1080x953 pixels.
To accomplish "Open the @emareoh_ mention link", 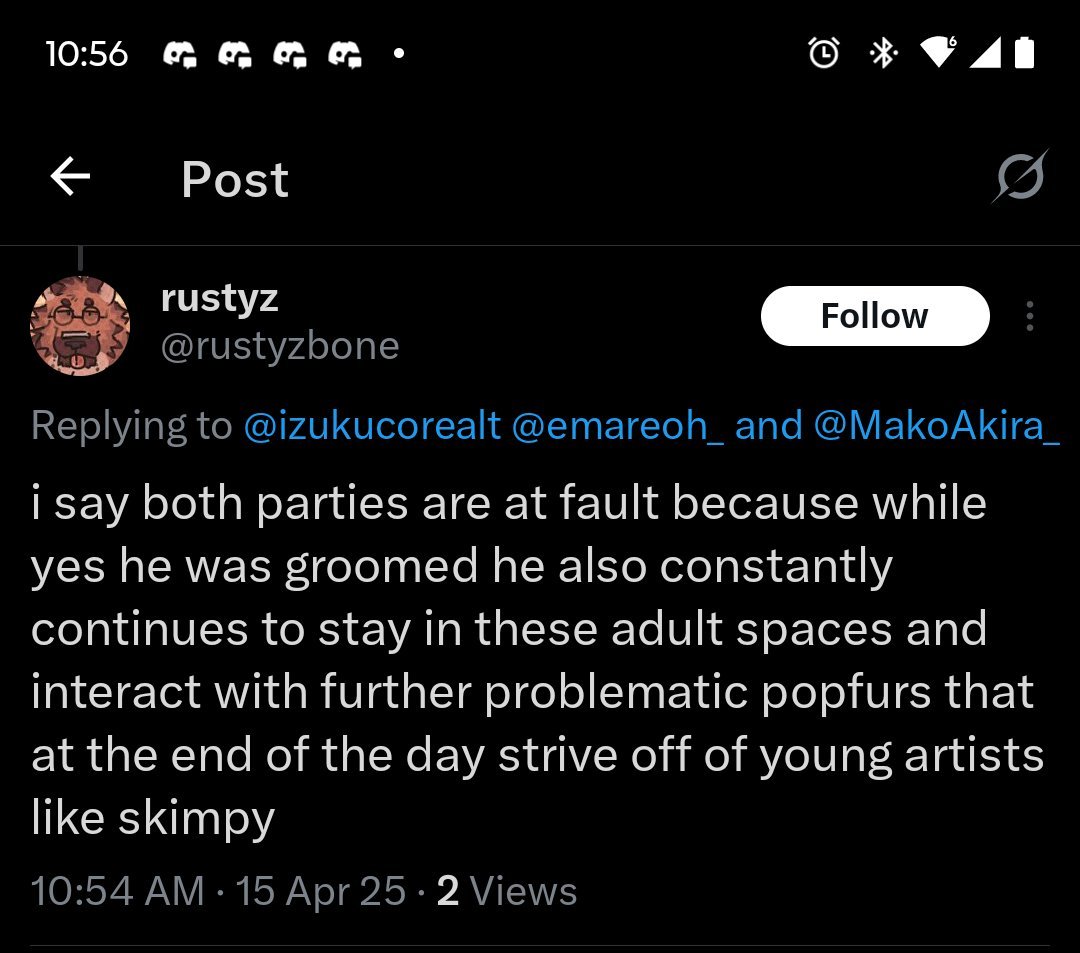I will (x=617, y=426).
